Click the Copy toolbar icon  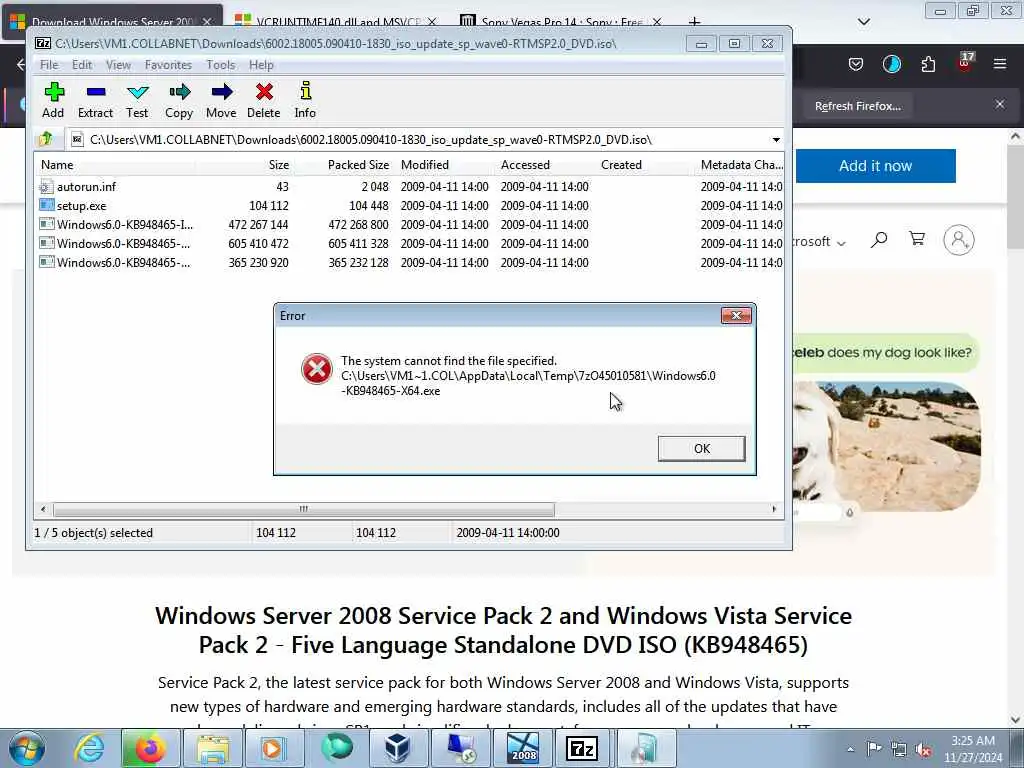pyautogui.click(x=179, y=92)
